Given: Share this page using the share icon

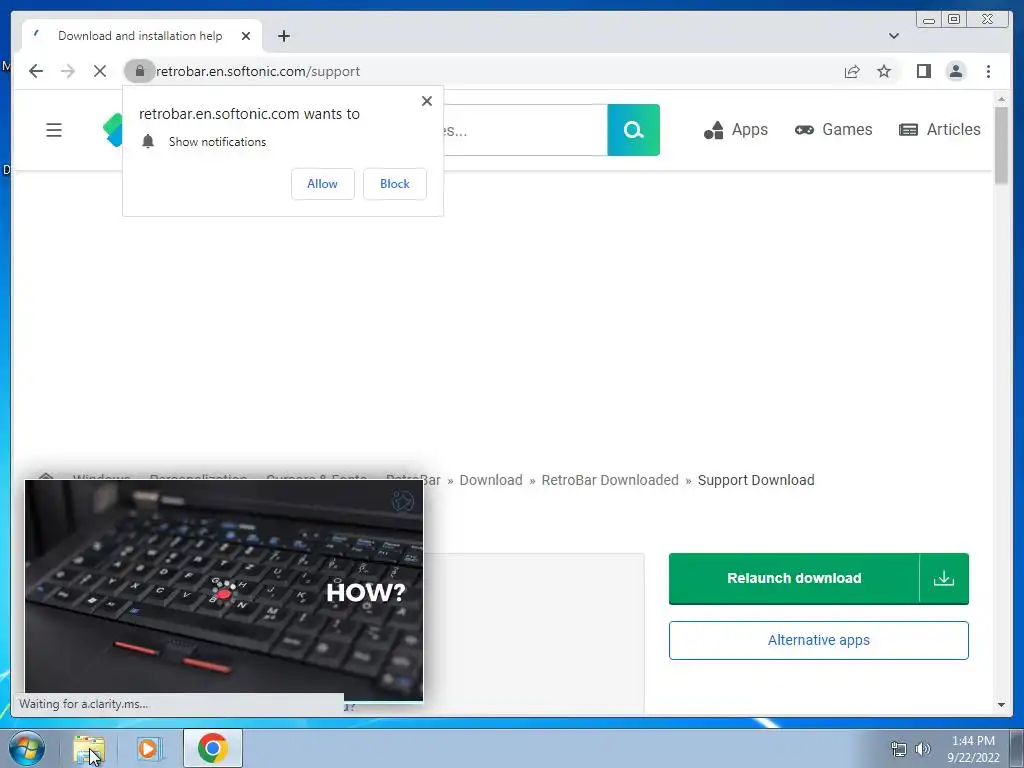Looking at the screenshot, I should tap(852, 71).
